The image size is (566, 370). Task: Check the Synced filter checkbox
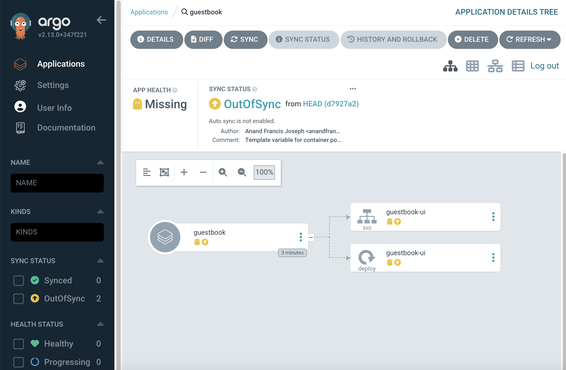[x=18, y=280]
